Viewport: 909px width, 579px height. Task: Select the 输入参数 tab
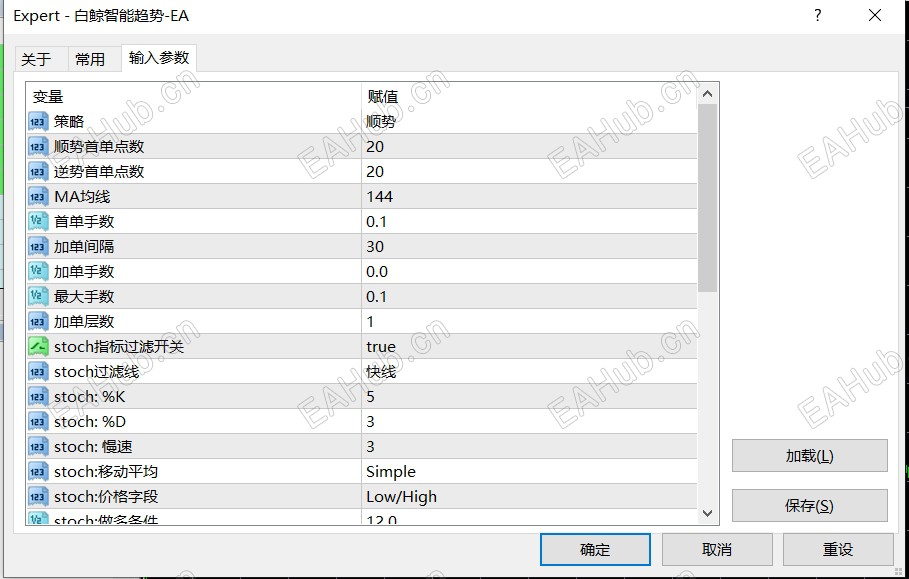point(159,58)
